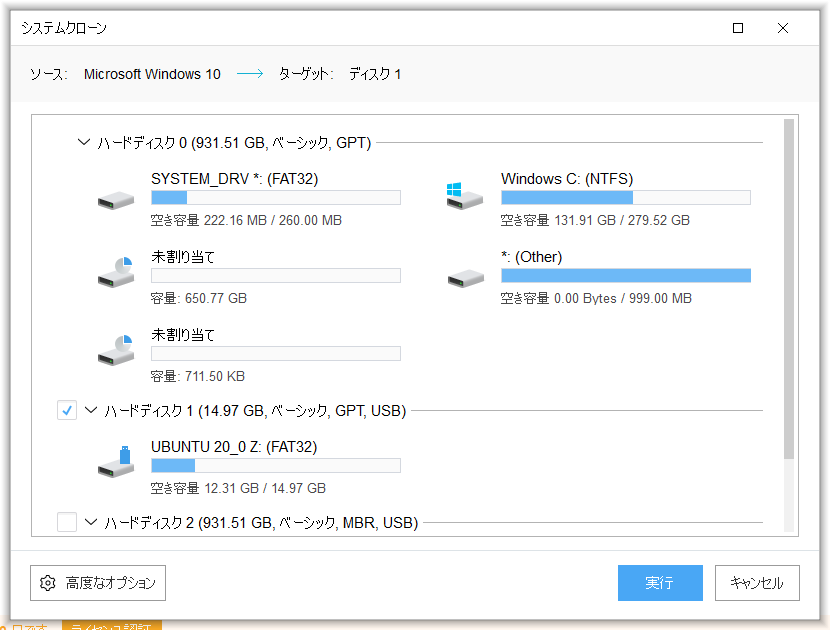Click the disk list vertical scrollbar
The width and height of the screenshot is (830, 630).
coord(789,289)
